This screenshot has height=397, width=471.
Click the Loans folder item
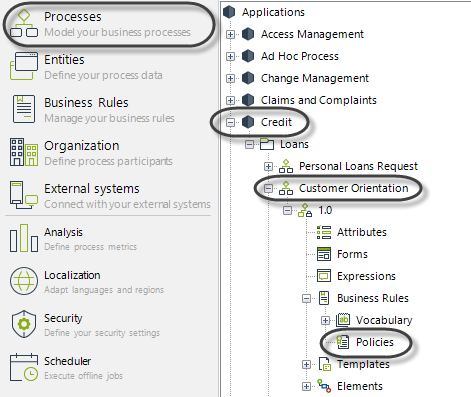[294, 144]
